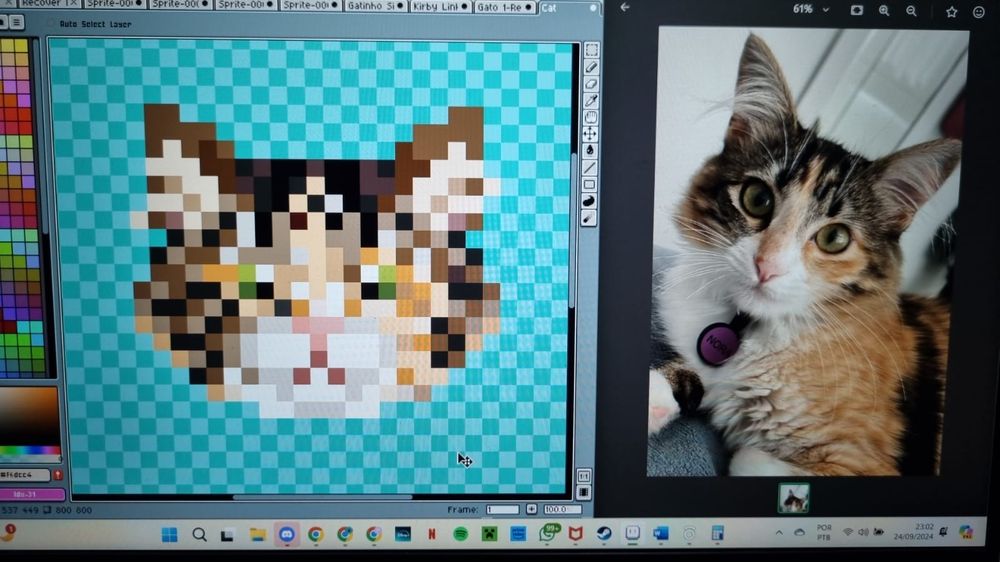The height and width of the screenshot is (562, 1000).
Task: Show hidden icons in the system tray
Action: pos(779,532)
